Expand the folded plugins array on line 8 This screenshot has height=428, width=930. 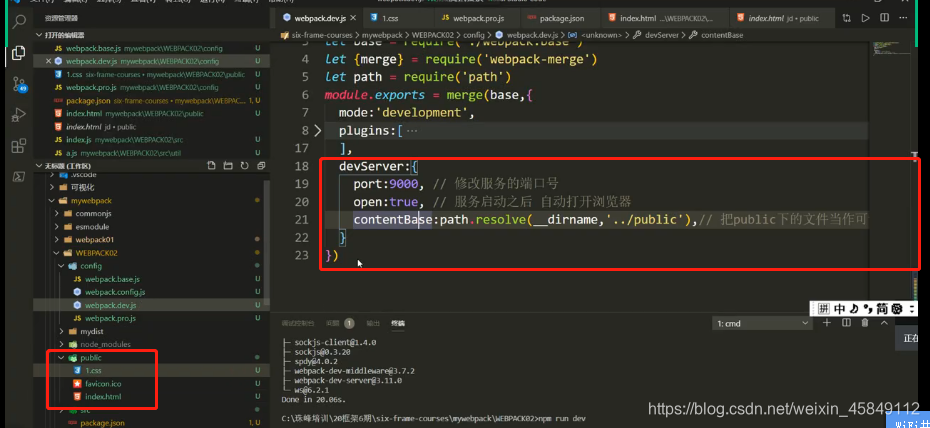[x=317, y=130]
